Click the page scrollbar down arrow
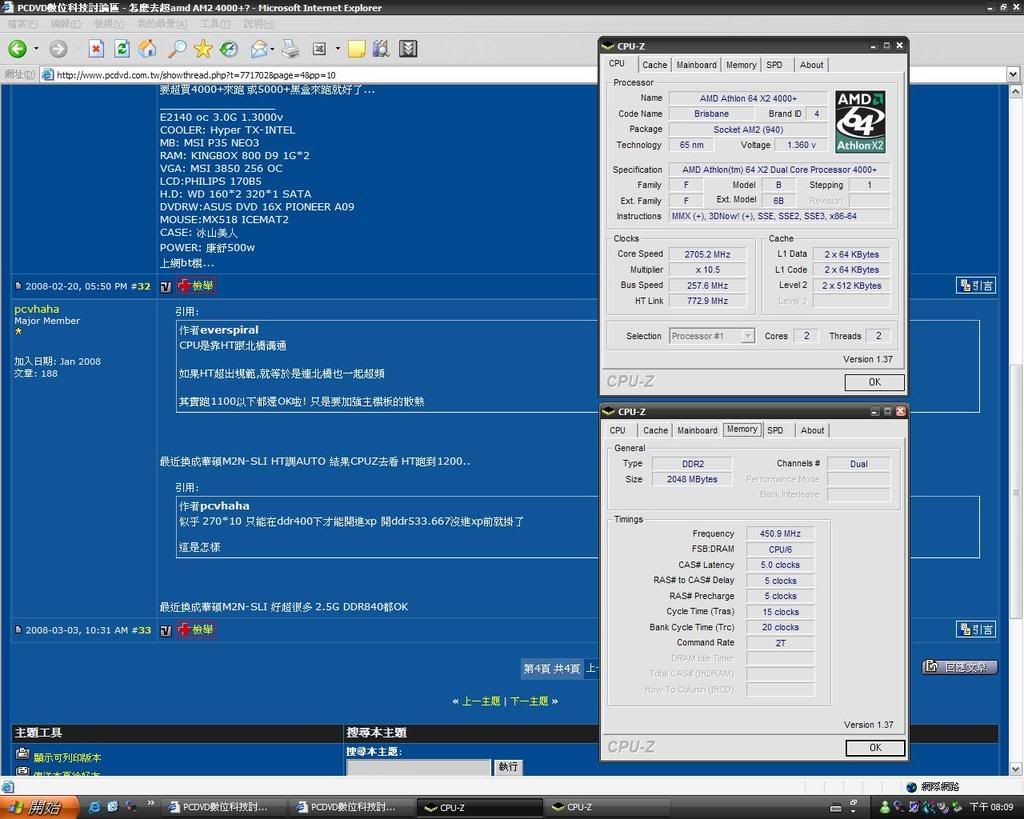The image size is (1024, 819). point(1016,769)
